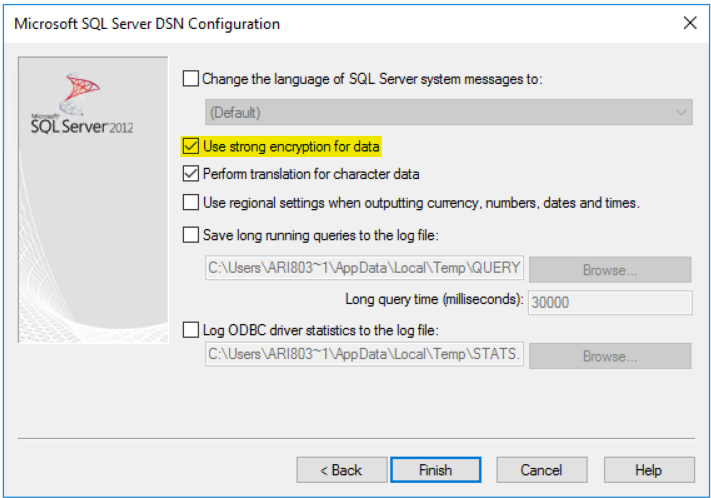Click the language dropdown chevron arrow

pyautogui.click(x=681, y=112)
